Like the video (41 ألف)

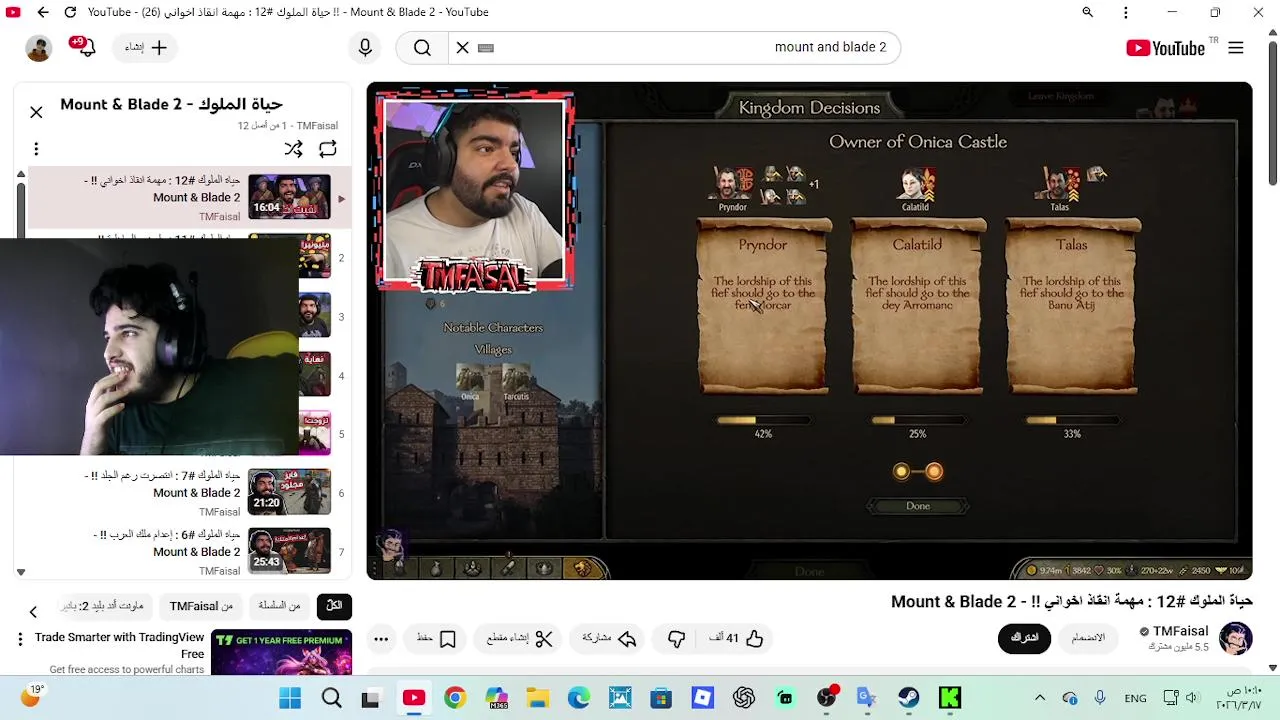tap(737, 638)
